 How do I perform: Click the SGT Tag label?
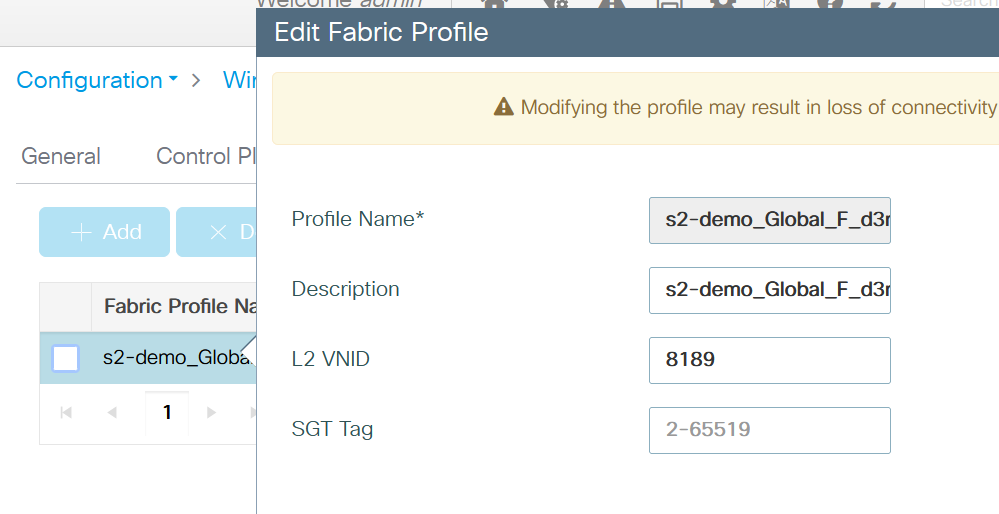tap(333, 429)
